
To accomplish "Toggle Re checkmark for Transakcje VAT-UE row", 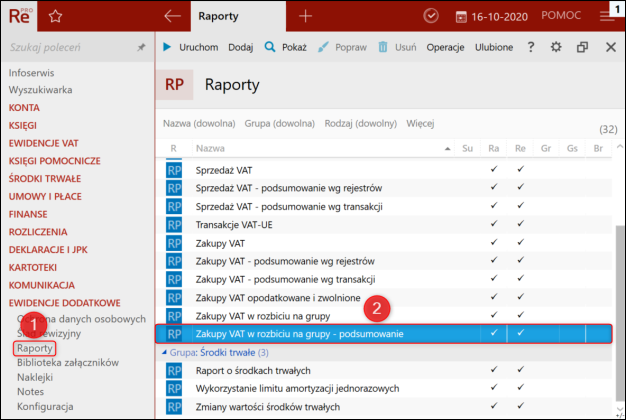I will (520, 224).
